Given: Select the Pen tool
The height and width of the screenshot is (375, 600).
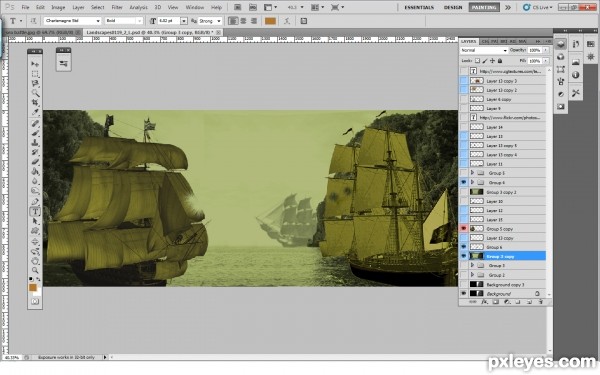Looking at the screenshot, I should (x=35, y=201).
